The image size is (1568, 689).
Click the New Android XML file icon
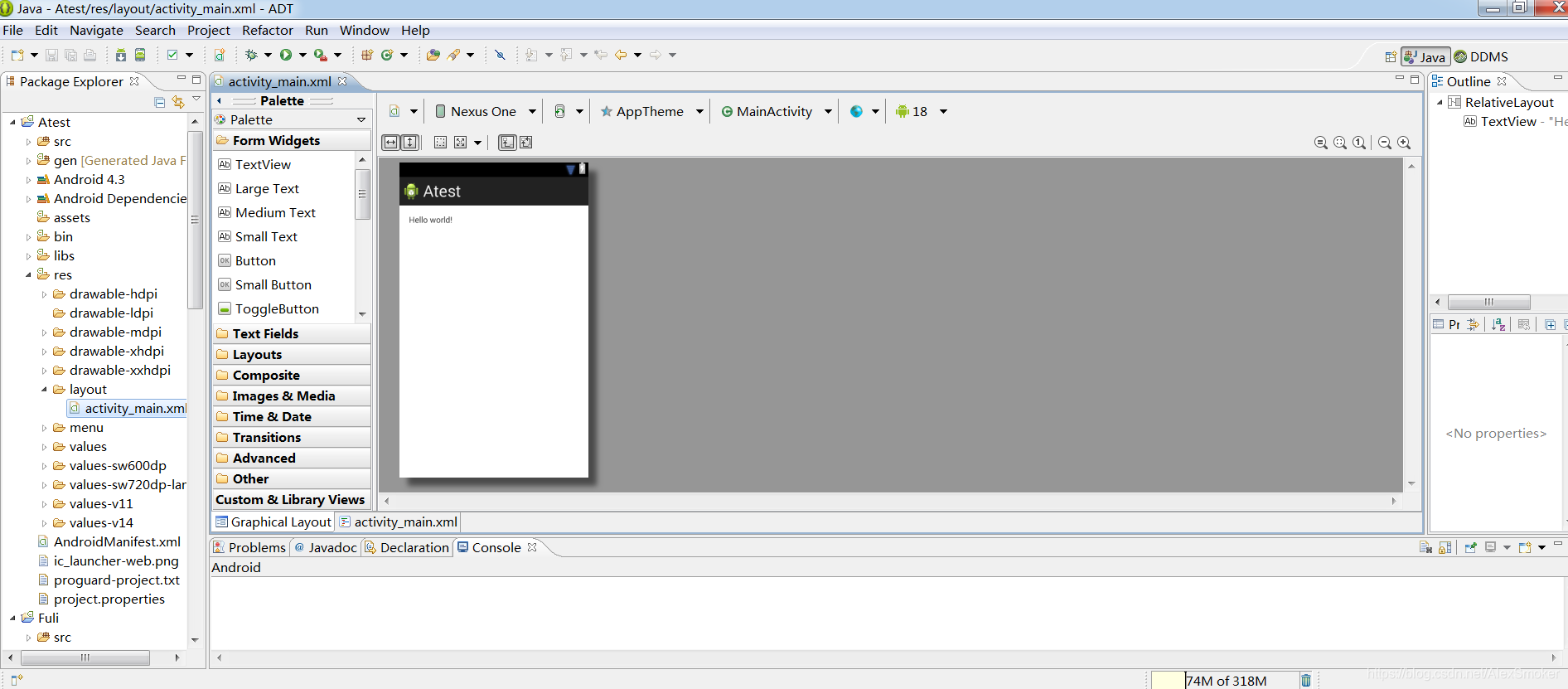click(x=220, y=55)
